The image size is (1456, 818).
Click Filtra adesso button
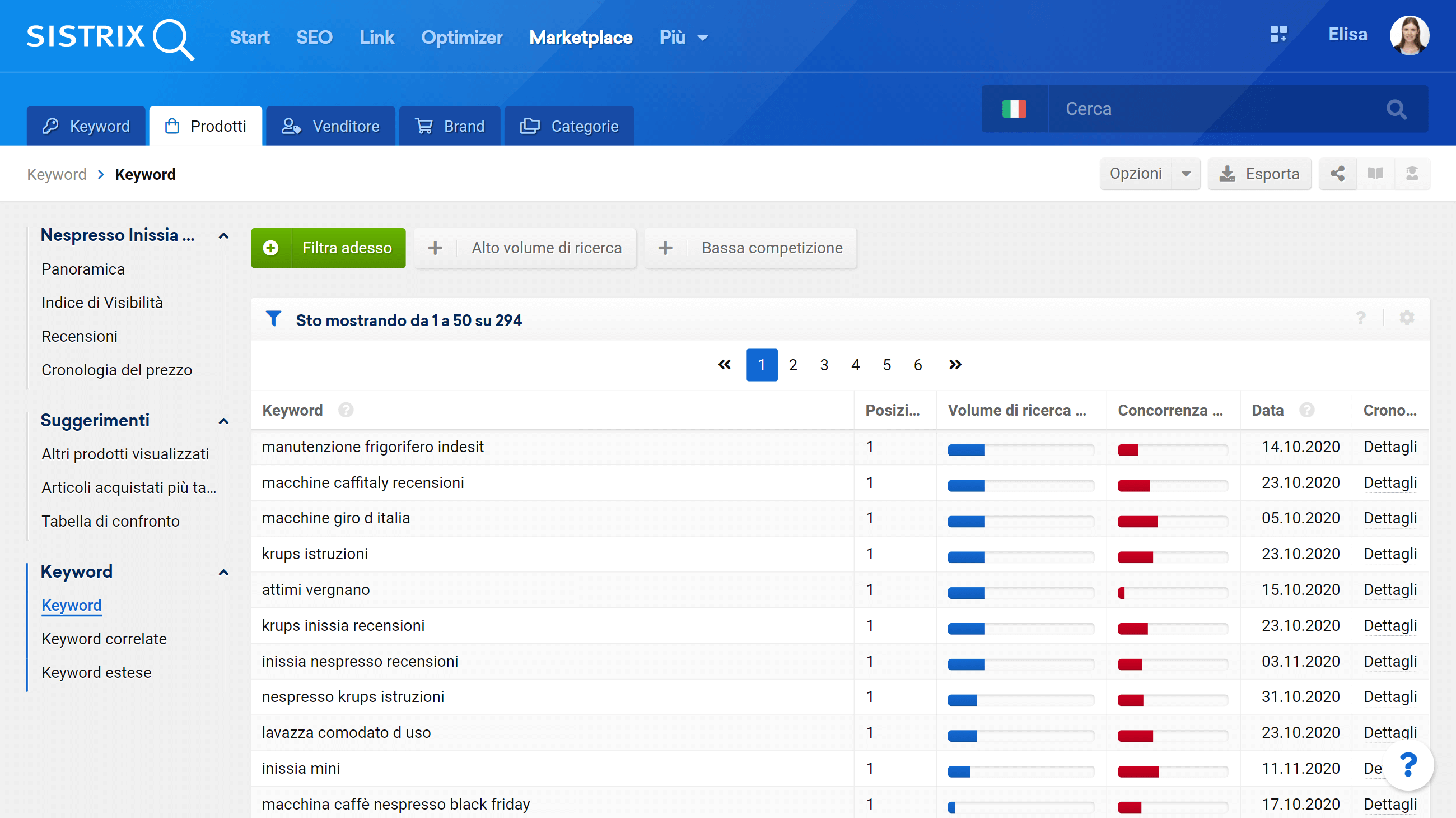tap(328, 248)
